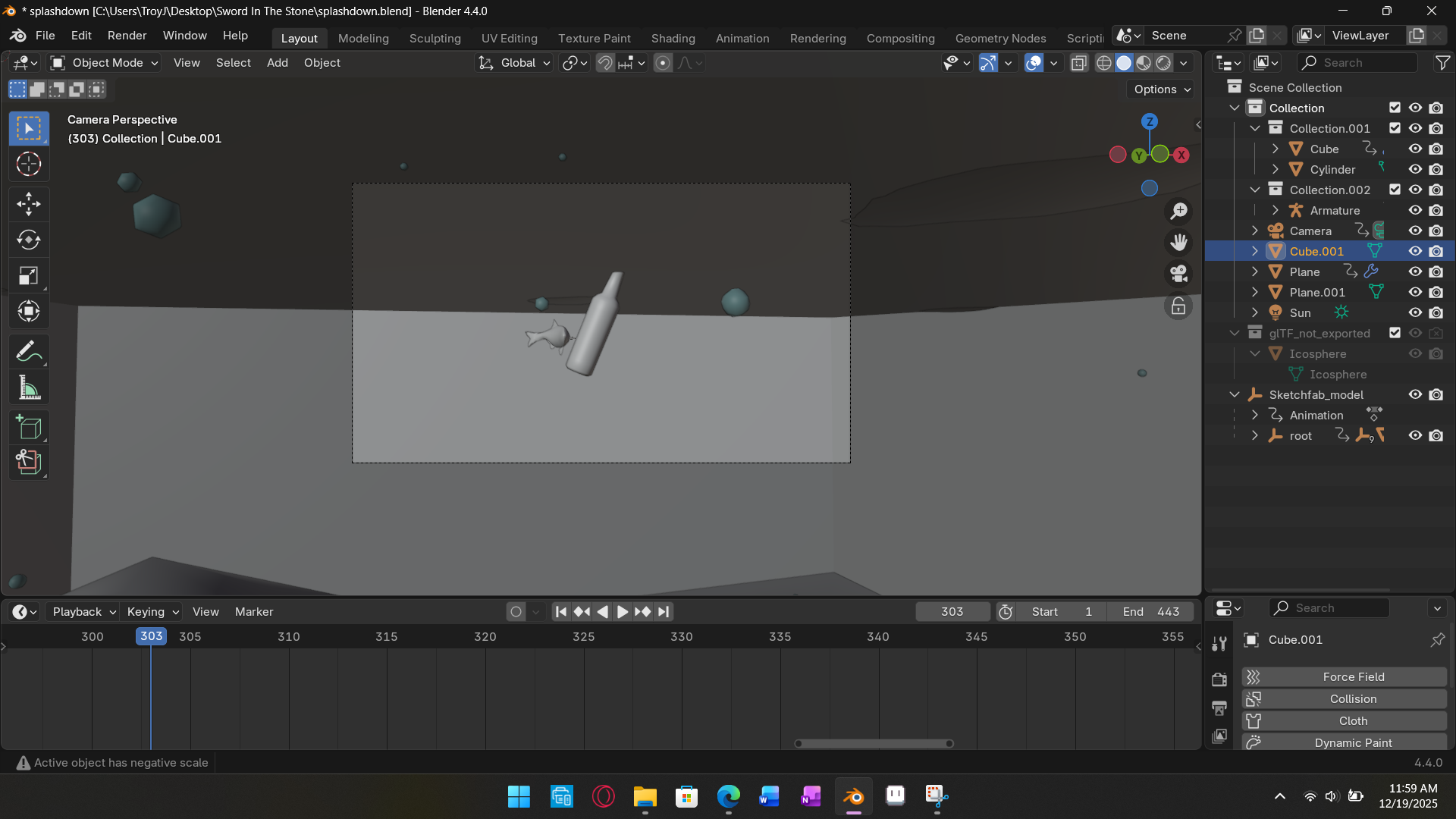The height and width of the screenshot is (819, 1456).
Task: Toggle lock camera to view icon
Action: point(1178,306)
